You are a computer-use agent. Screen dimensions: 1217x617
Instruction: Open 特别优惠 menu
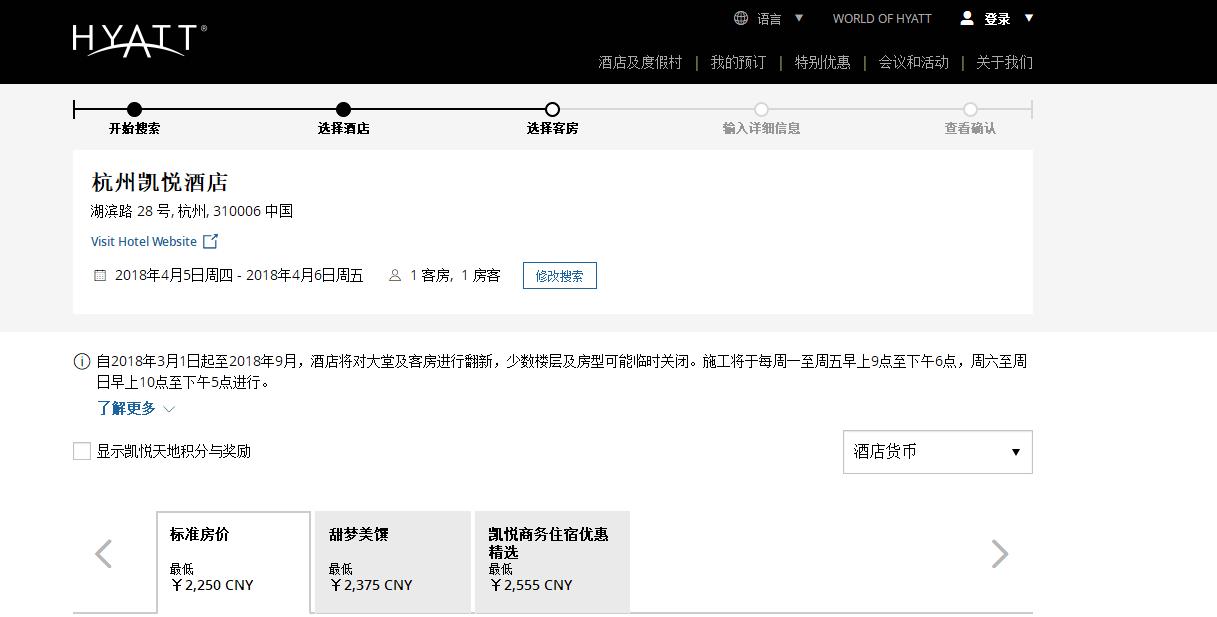click(822, 62)
